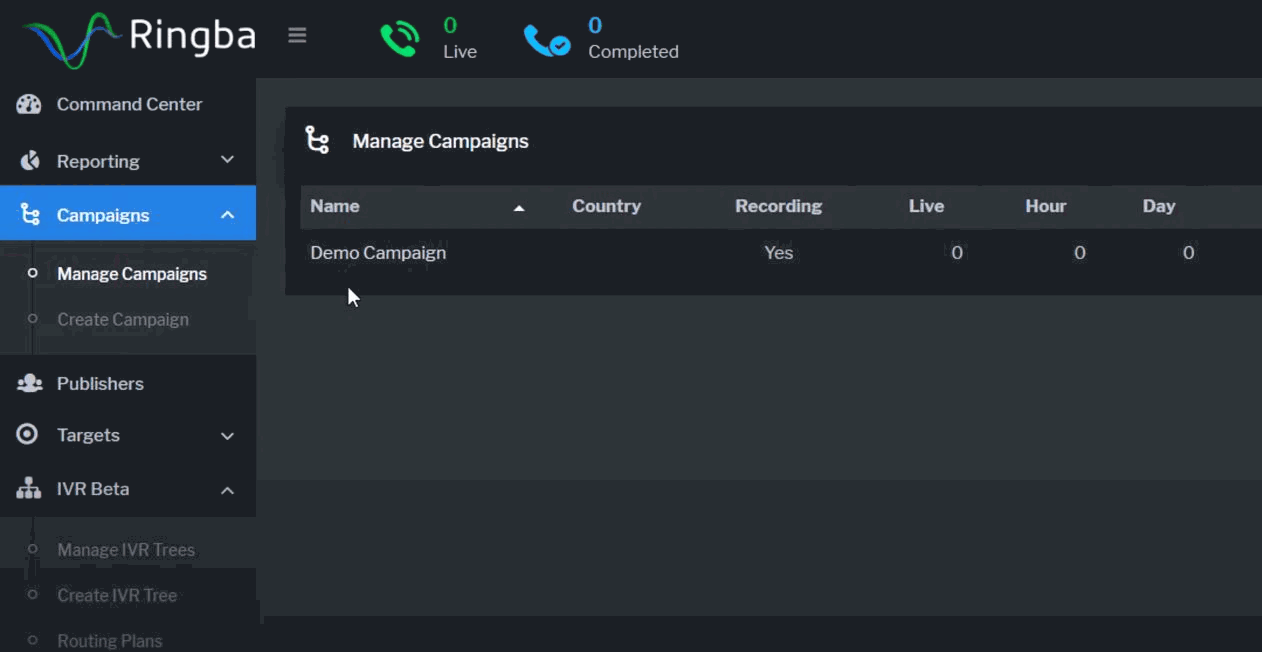Click the Manage Campaigns header icon
Viewport: 1262px width, 652px height.
pyautogui.click(x=317, y=139)
